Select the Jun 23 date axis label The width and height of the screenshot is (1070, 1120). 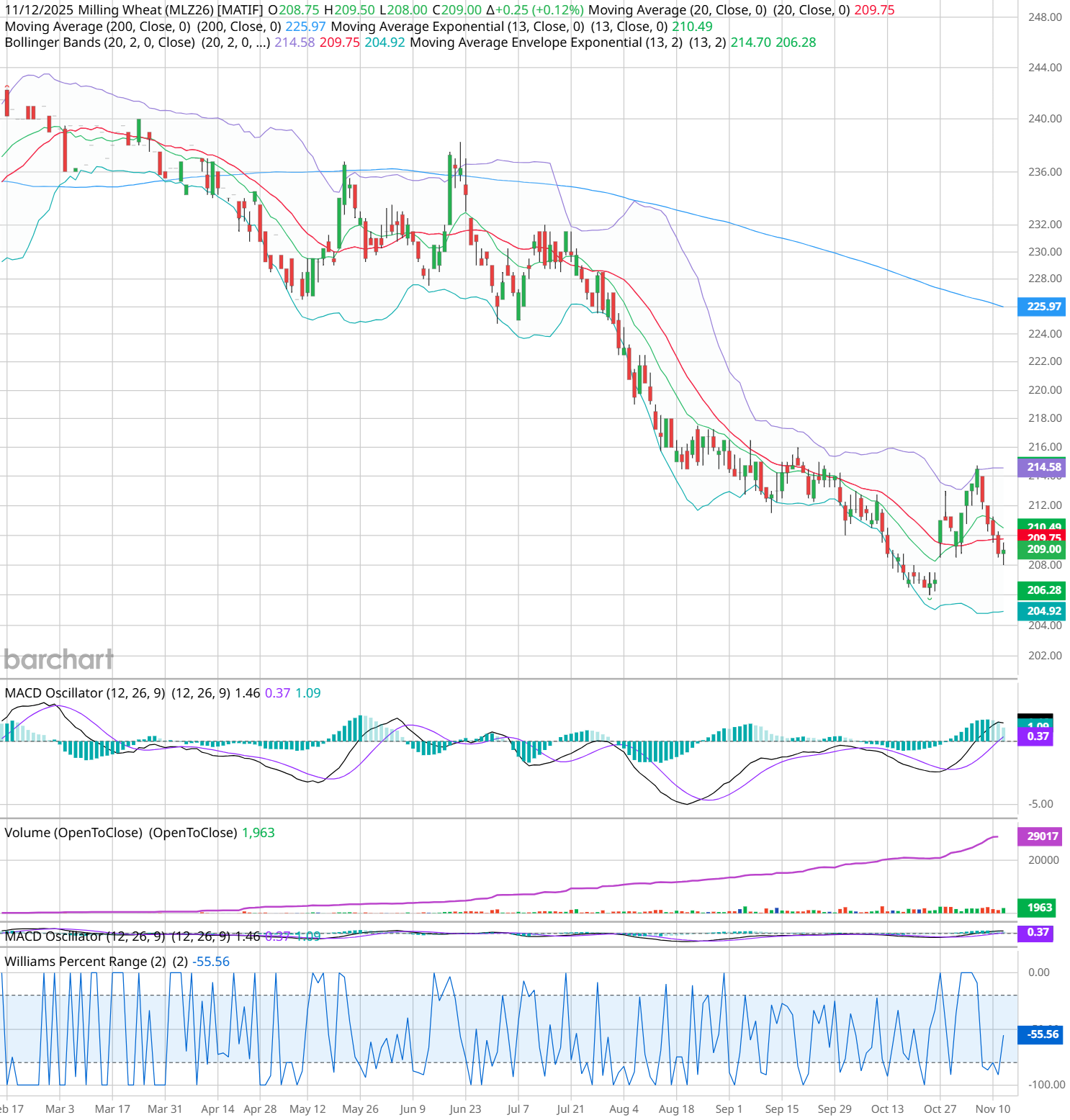tap(465, 1108)
